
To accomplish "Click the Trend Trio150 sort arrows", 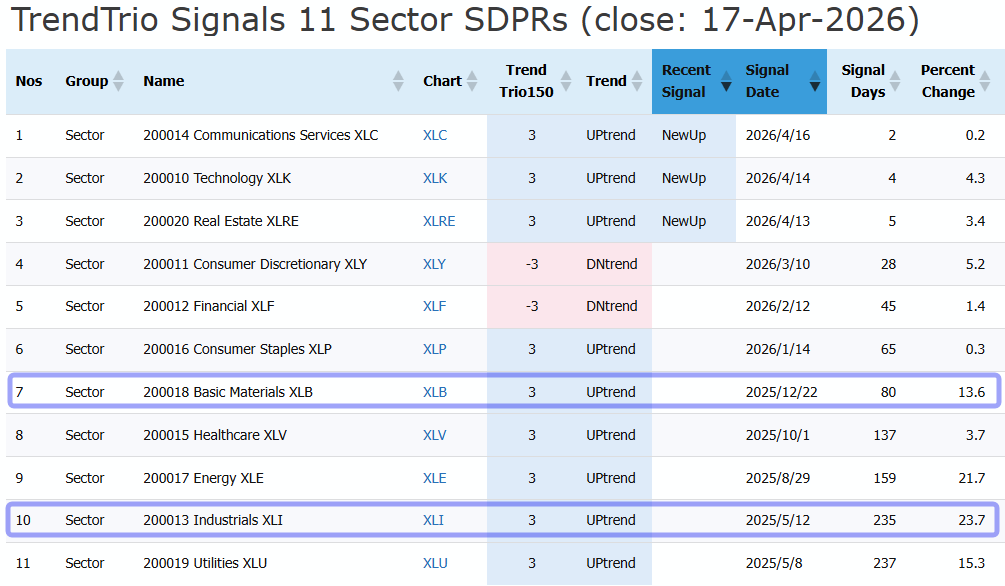I will click(565, 82).
